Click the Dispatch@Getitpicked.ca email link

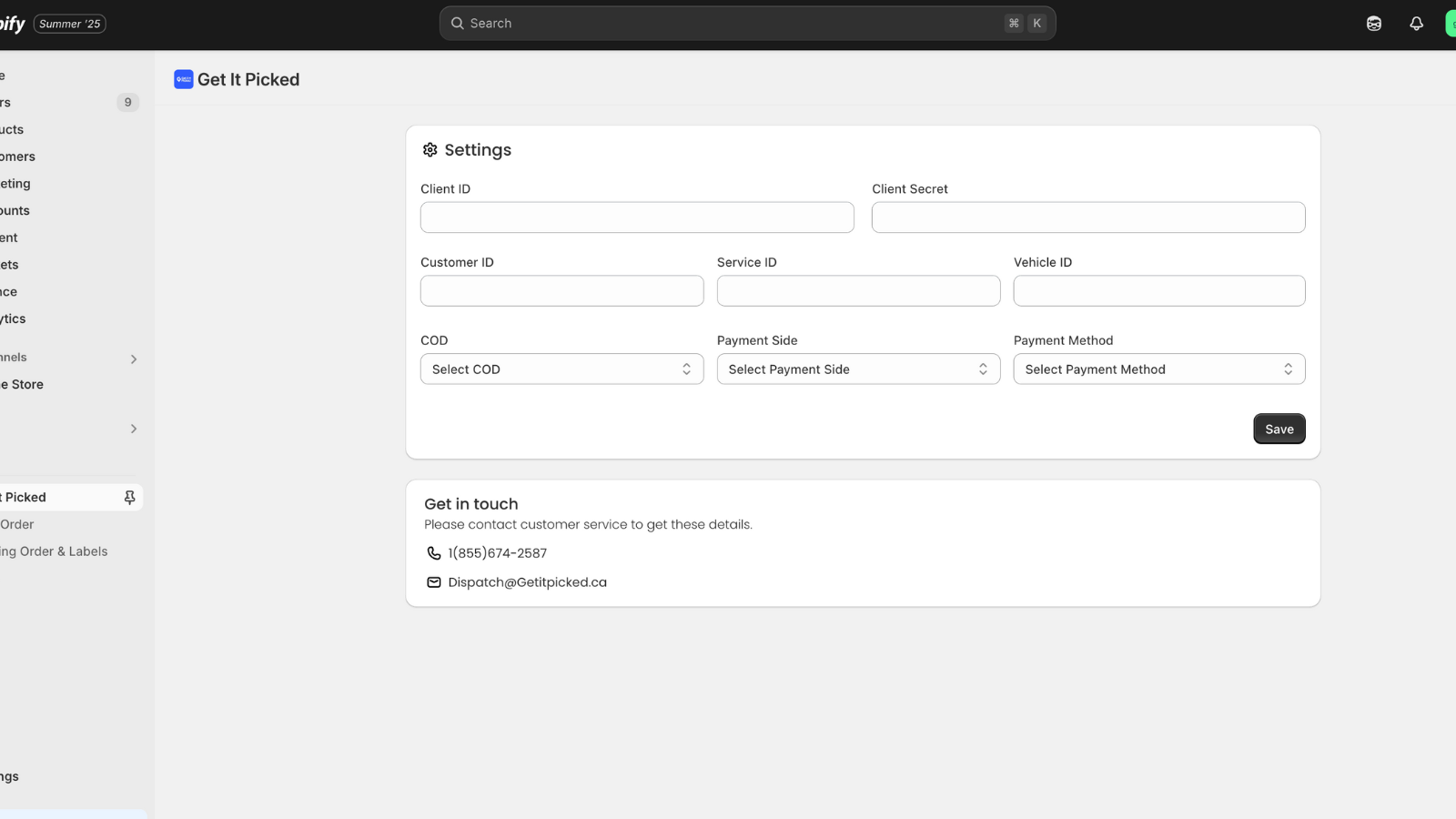pyautogui.click(x=527, y=582)
